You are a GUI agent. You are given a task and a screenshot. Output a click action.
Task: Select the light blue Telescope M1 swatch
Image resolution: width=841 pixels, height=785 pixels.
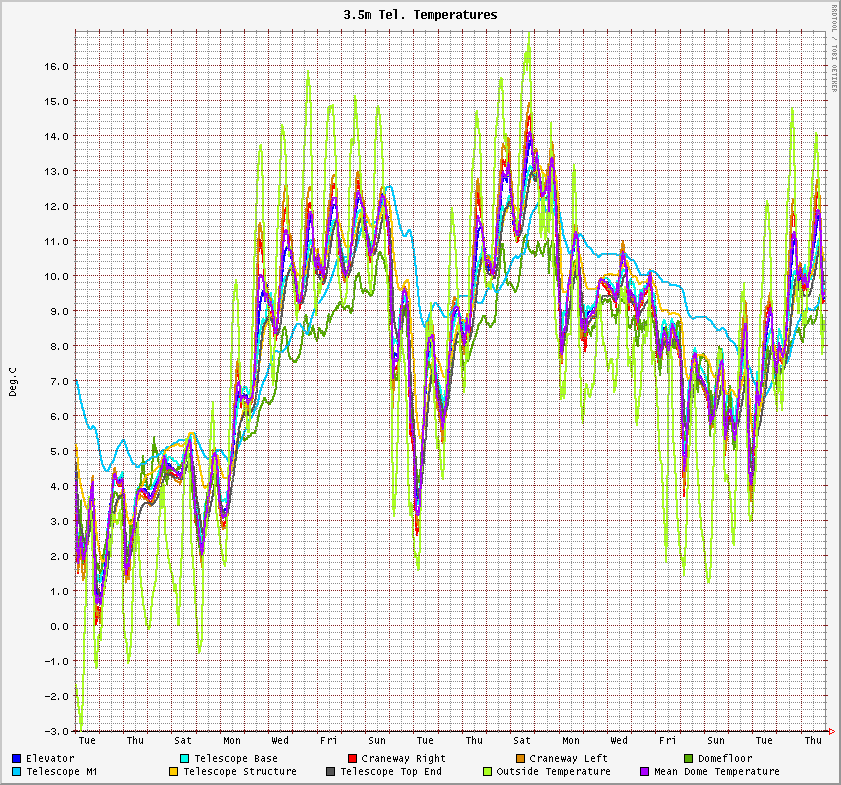[17, 772]
